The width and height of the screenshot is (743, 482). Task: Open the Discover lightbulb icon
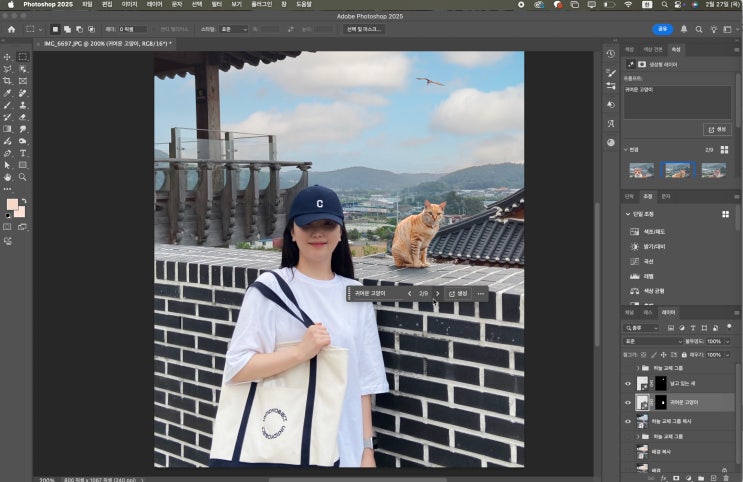[x=714, y=29]
